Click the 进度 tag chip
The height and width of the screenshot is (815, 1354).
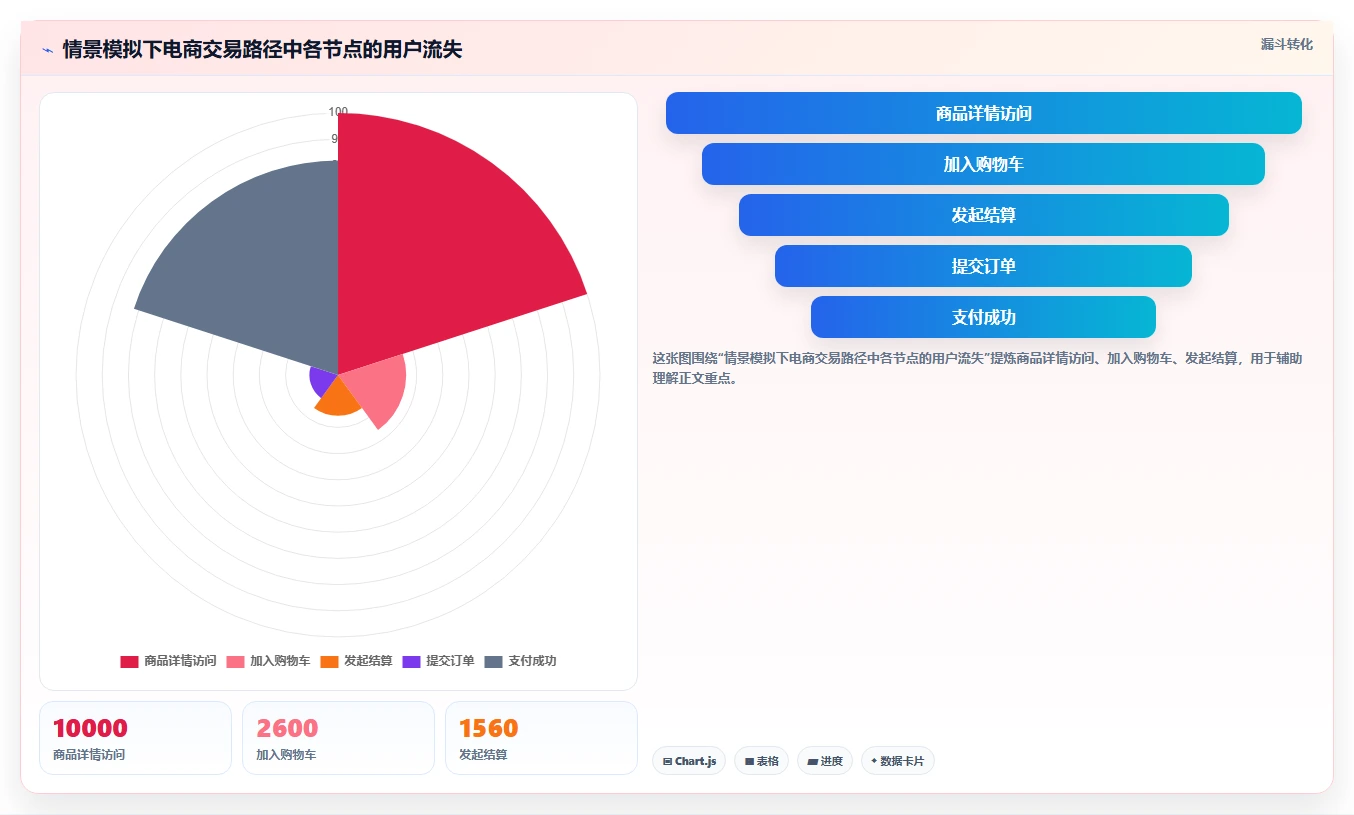[825, 761]
